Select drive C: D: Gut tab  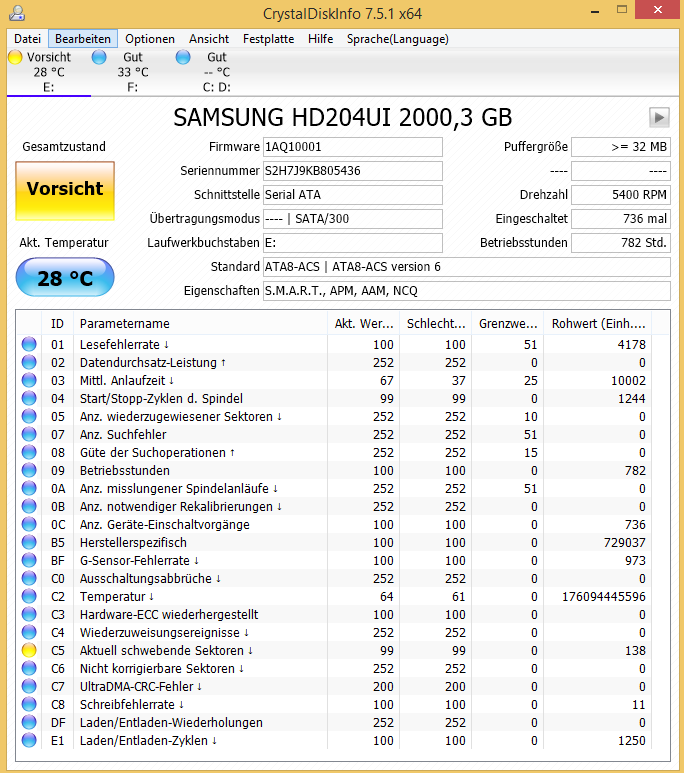coord(216,72)
